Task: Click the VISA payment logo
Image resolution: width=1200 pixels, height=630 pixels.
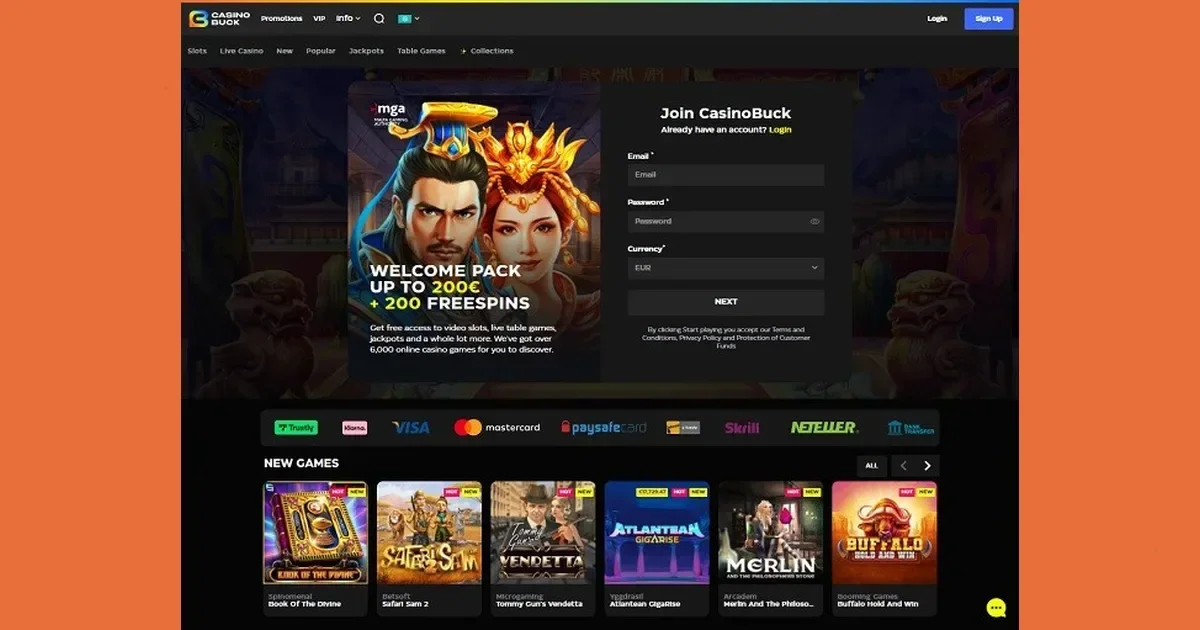Action: [411, 427]
